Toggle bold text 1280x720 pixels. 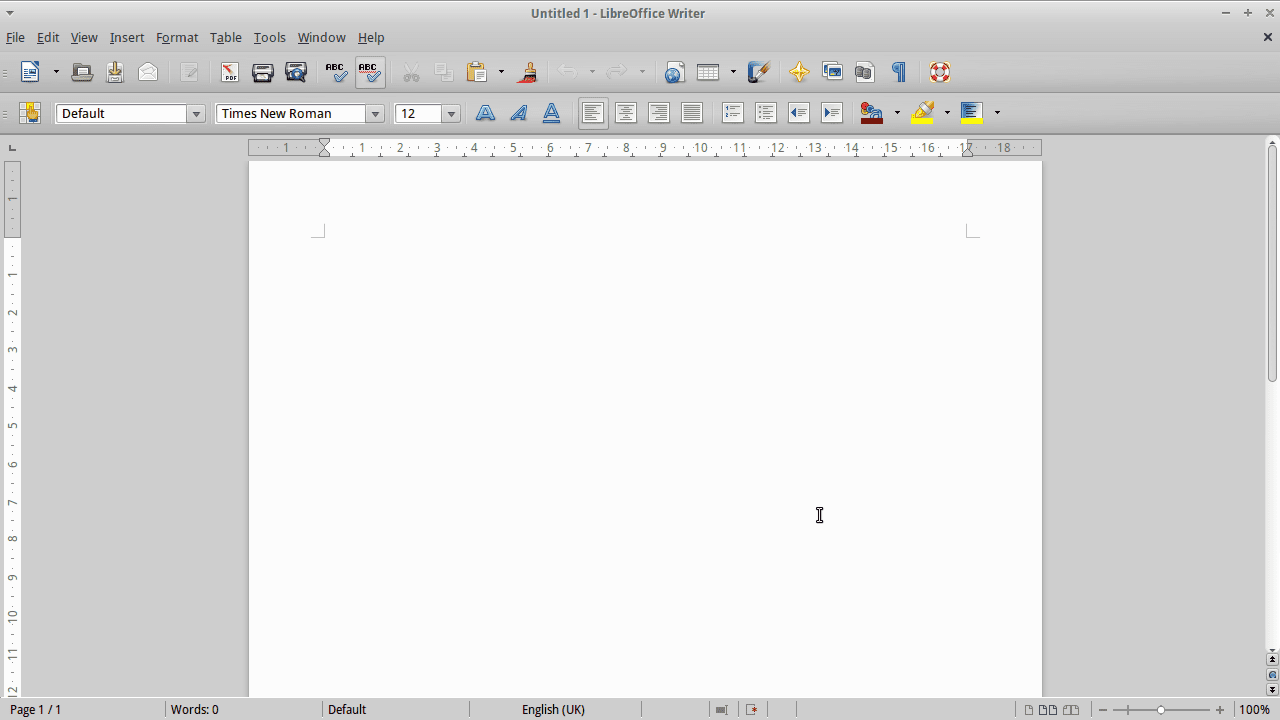click(485, 113)
